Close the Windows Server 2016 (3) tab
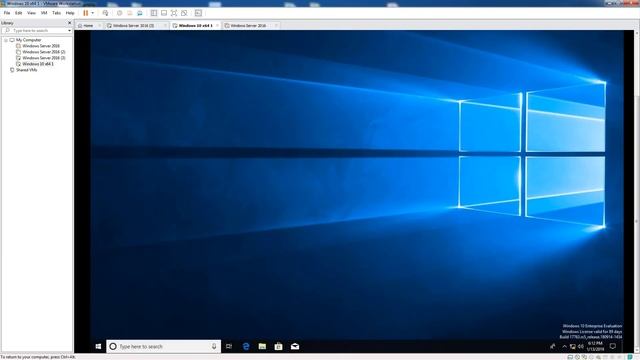The height and width of the screenshot is (360, 640). 165,25
